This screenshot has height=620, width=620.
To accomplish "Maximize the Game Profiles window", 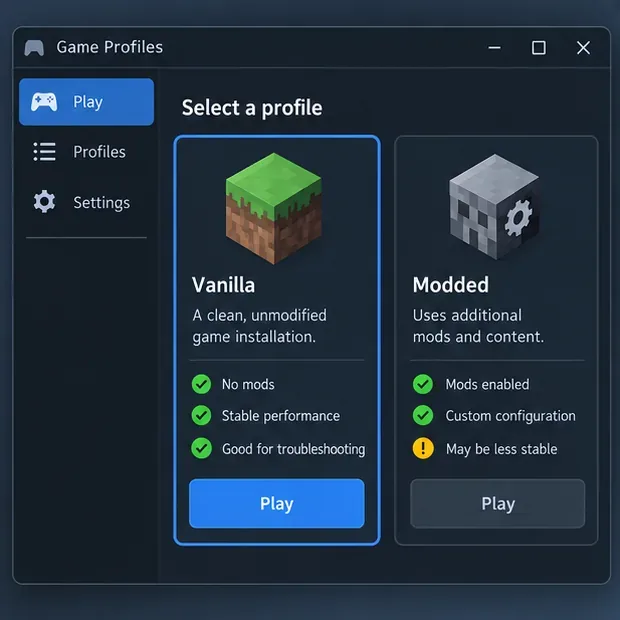I will [539, 48].
